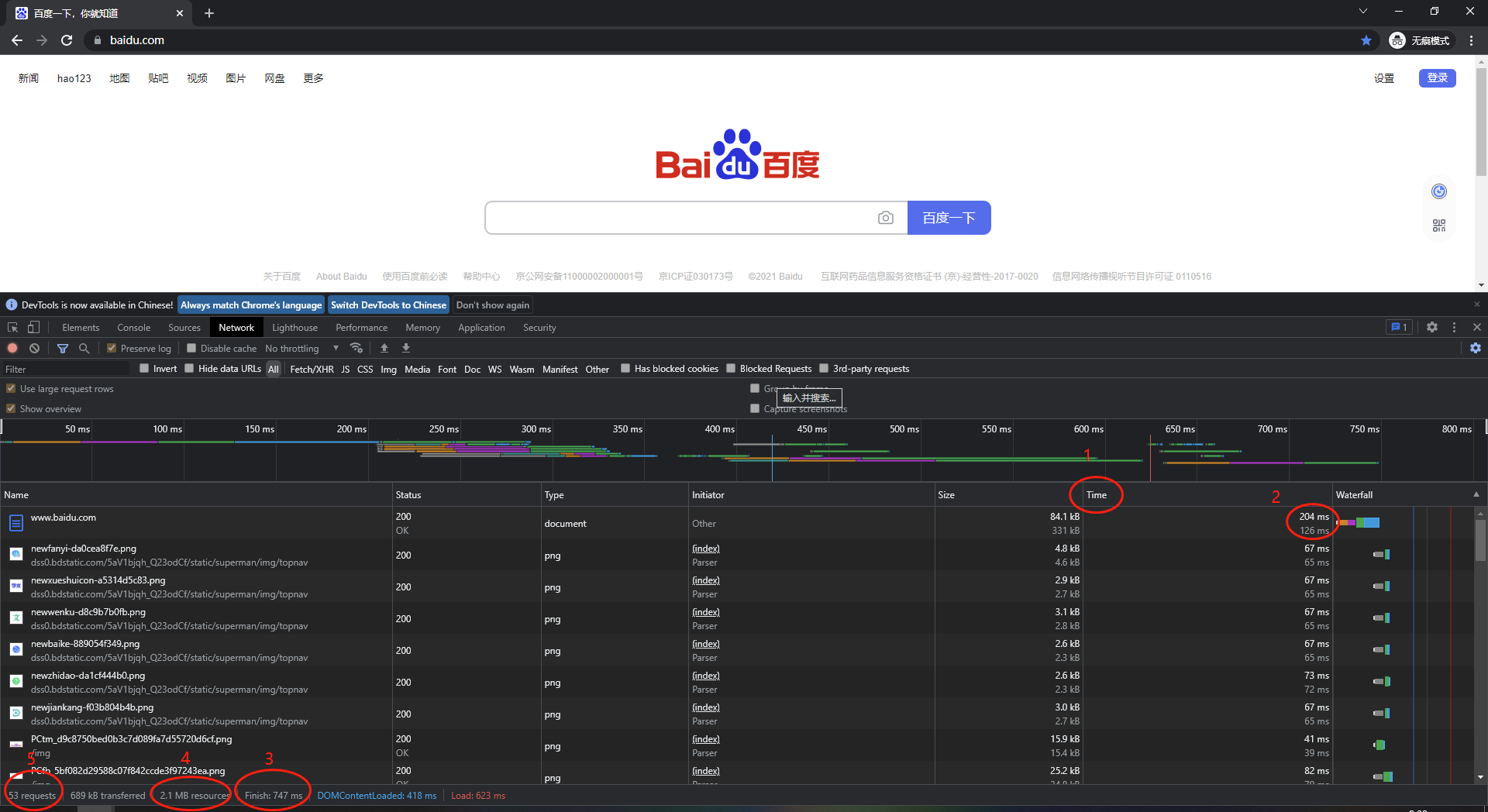Viewport: 1488px width, 812px height.
Task: Click the 登录 login button
Action: tap(1438, 77)
